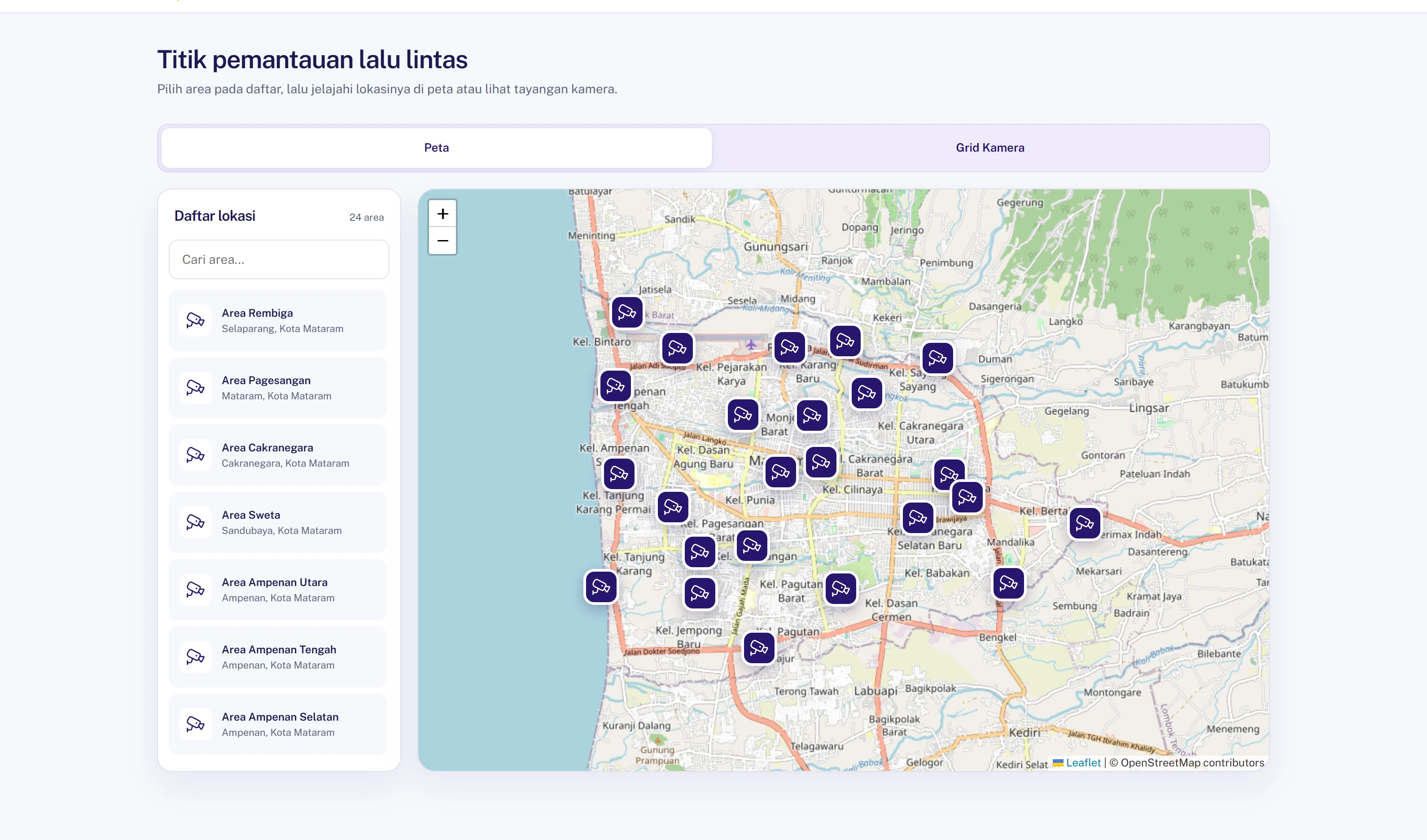Open the Leaflet attribution link

click(1083, 762)
